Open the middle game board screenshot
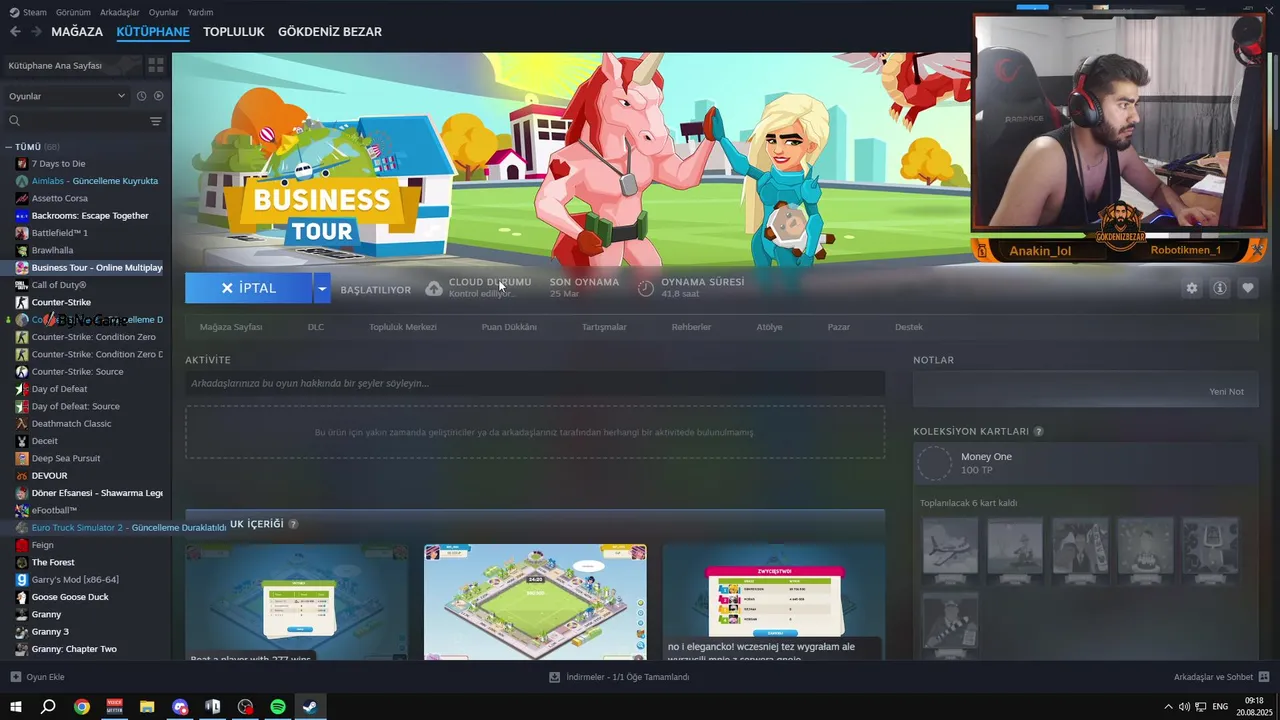The height and width of the screenshot is (720, 1280). point(535,602)
